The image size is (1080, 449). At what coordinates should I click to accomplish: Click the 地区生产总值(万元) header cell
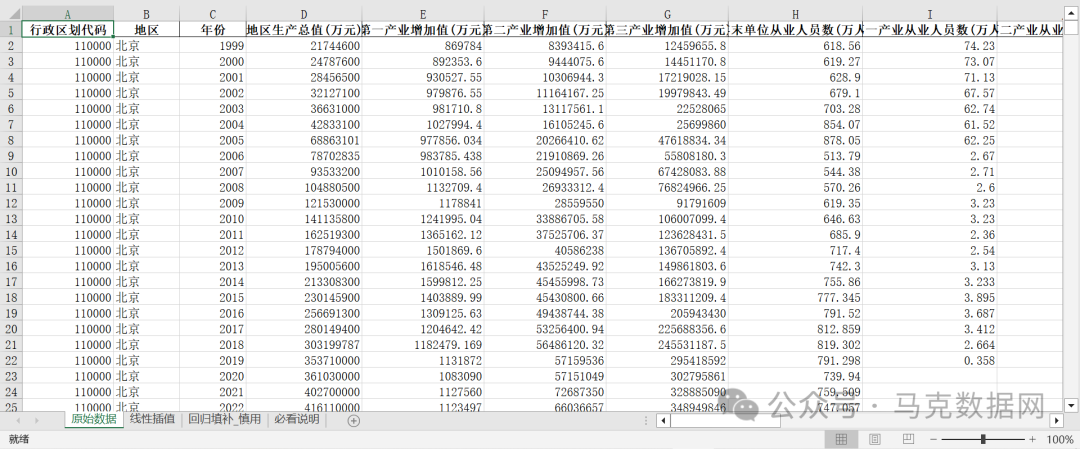[x=304, y=29]
